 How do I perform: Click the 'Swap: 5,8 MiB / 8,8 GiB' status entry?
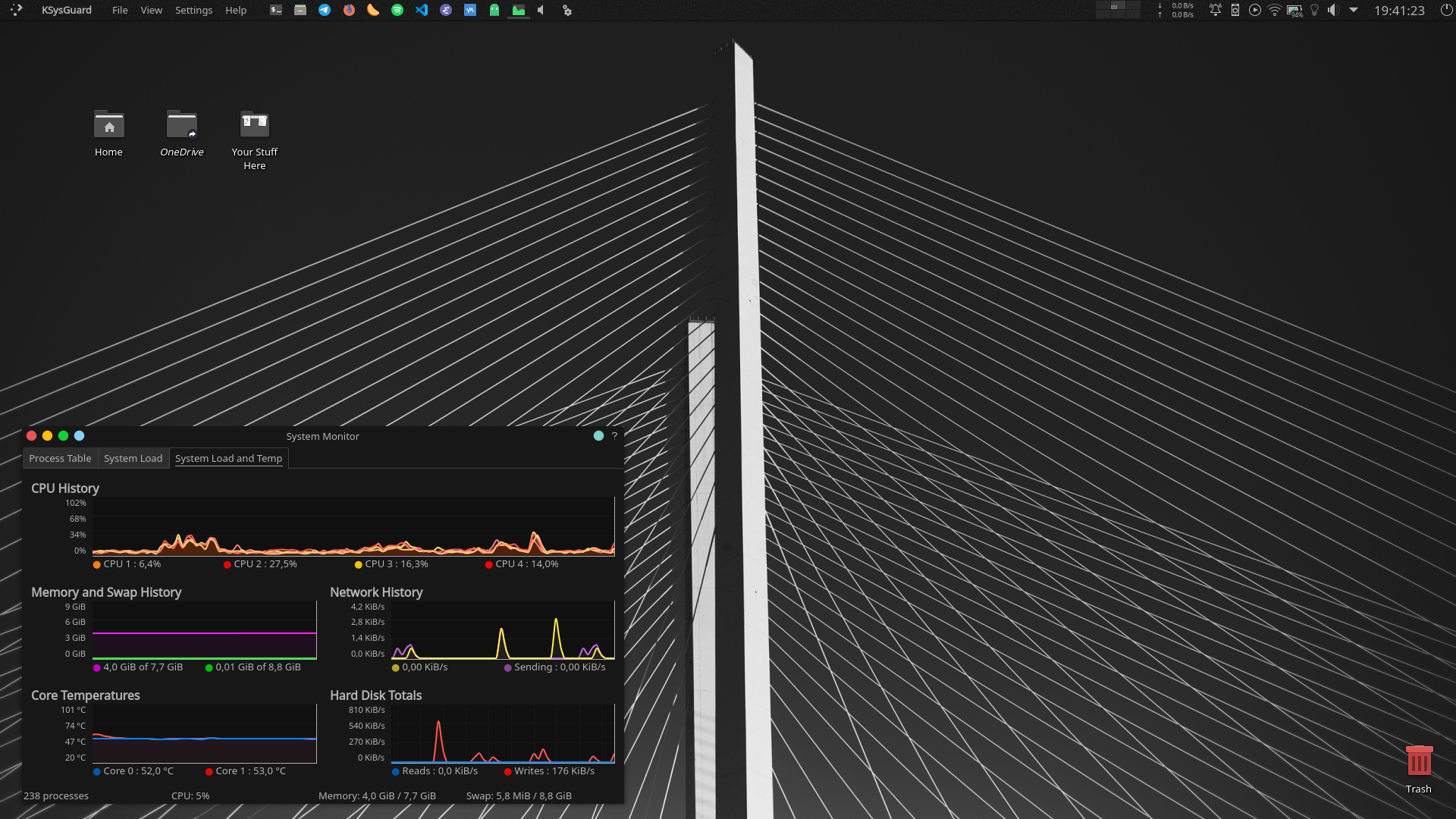pyautogui.click(x=519, y=795)
